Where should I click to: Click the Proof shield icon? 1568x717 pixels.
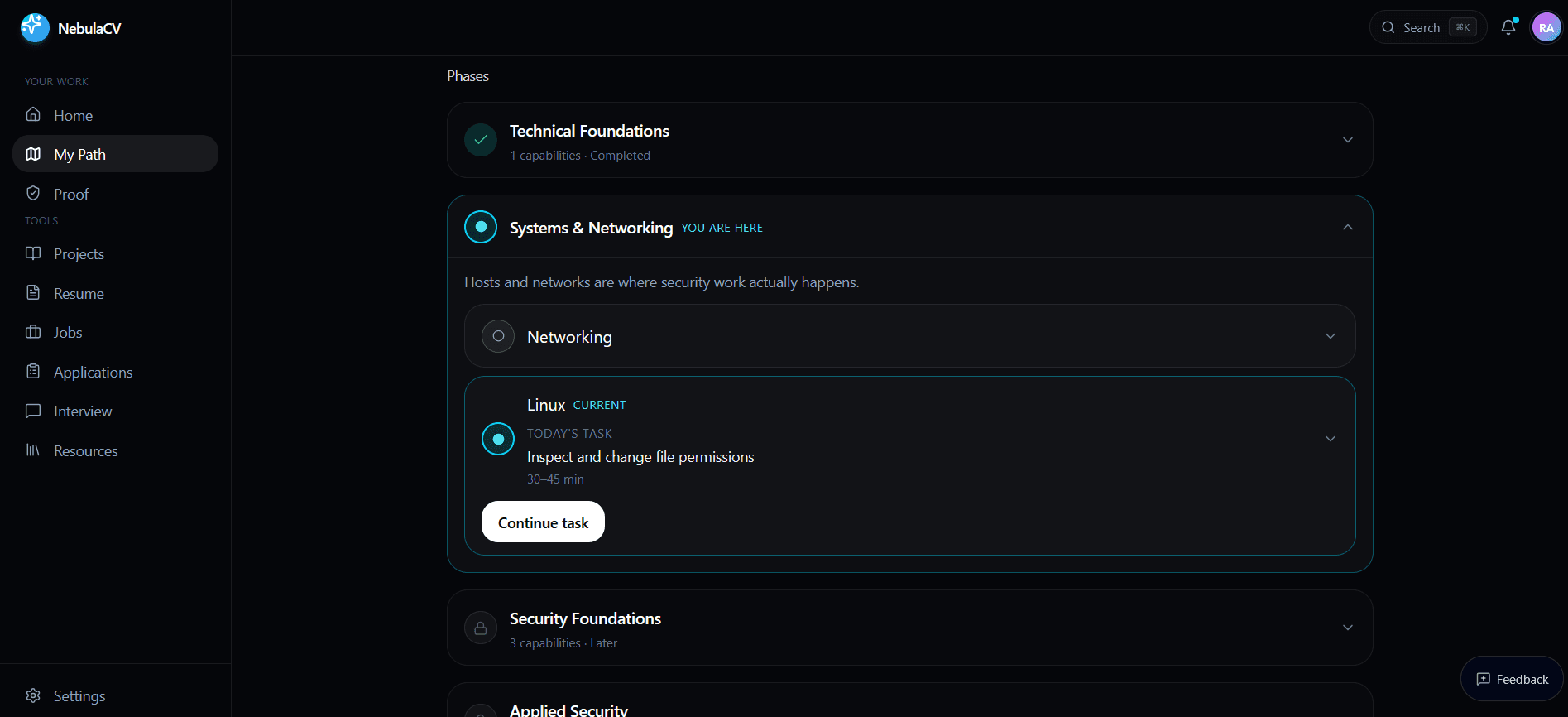tap(33, 193)
